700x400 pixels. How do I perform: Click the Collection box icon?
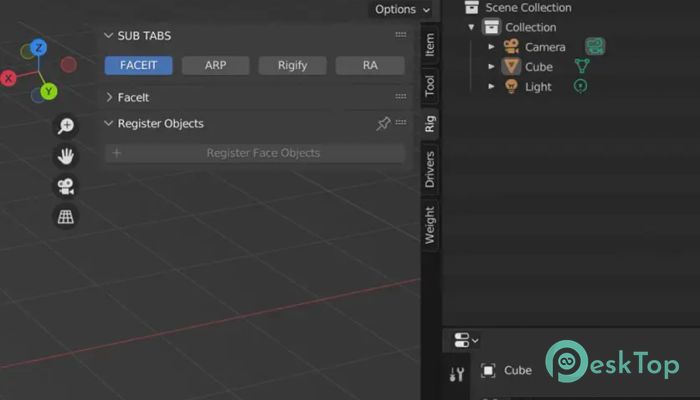point(491,27)
